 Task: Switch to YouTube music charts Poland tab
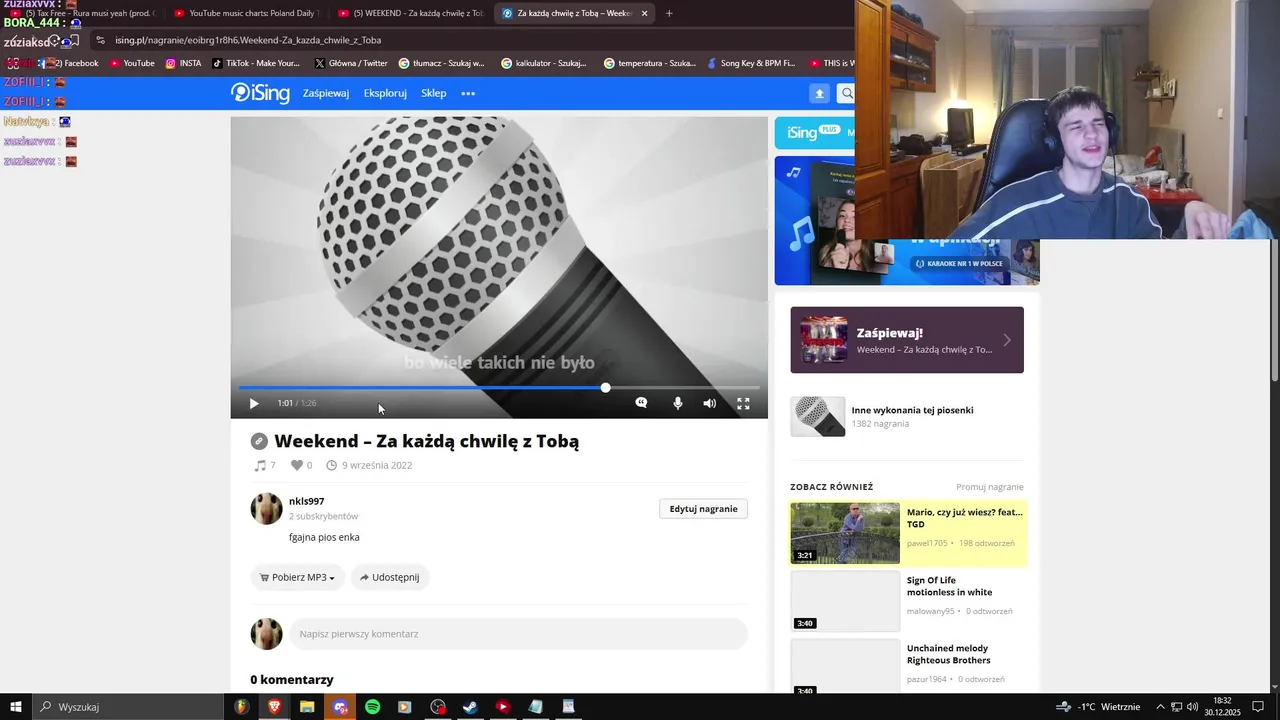[x=246, y=13]
